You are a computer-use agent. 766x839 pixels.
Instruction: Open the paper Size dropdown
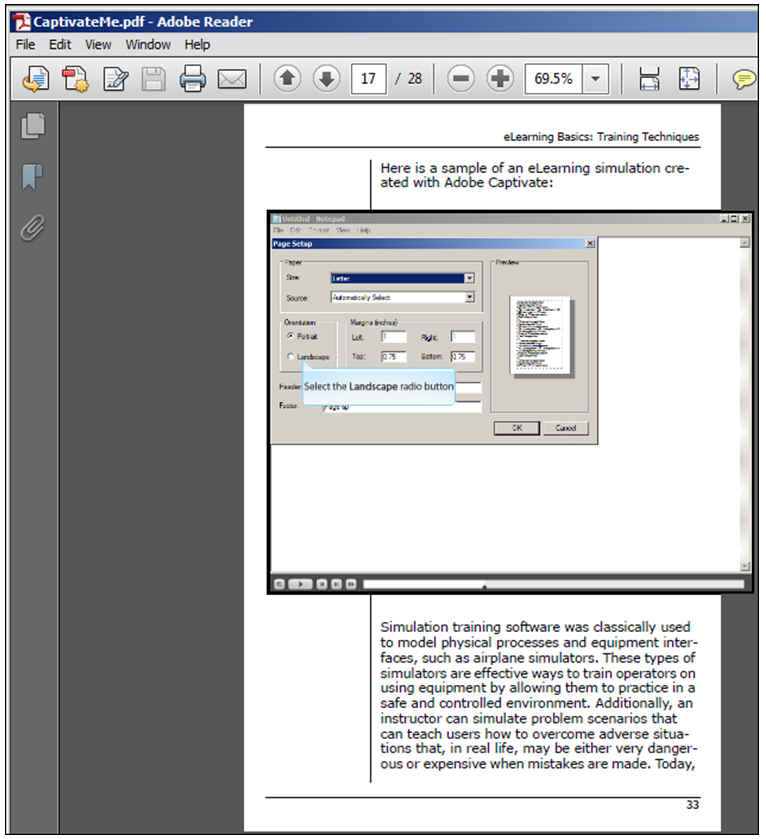click(469, 278)
